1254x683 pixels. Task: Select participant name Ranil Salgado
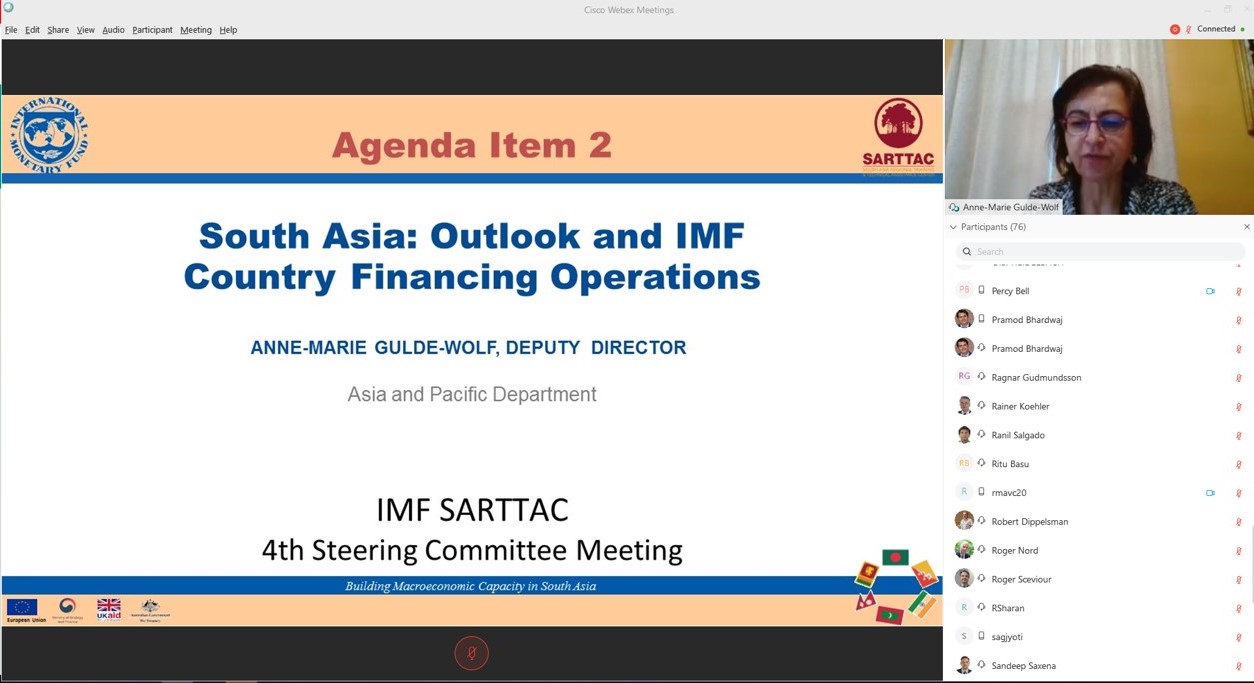click(x=1018, y=436)
